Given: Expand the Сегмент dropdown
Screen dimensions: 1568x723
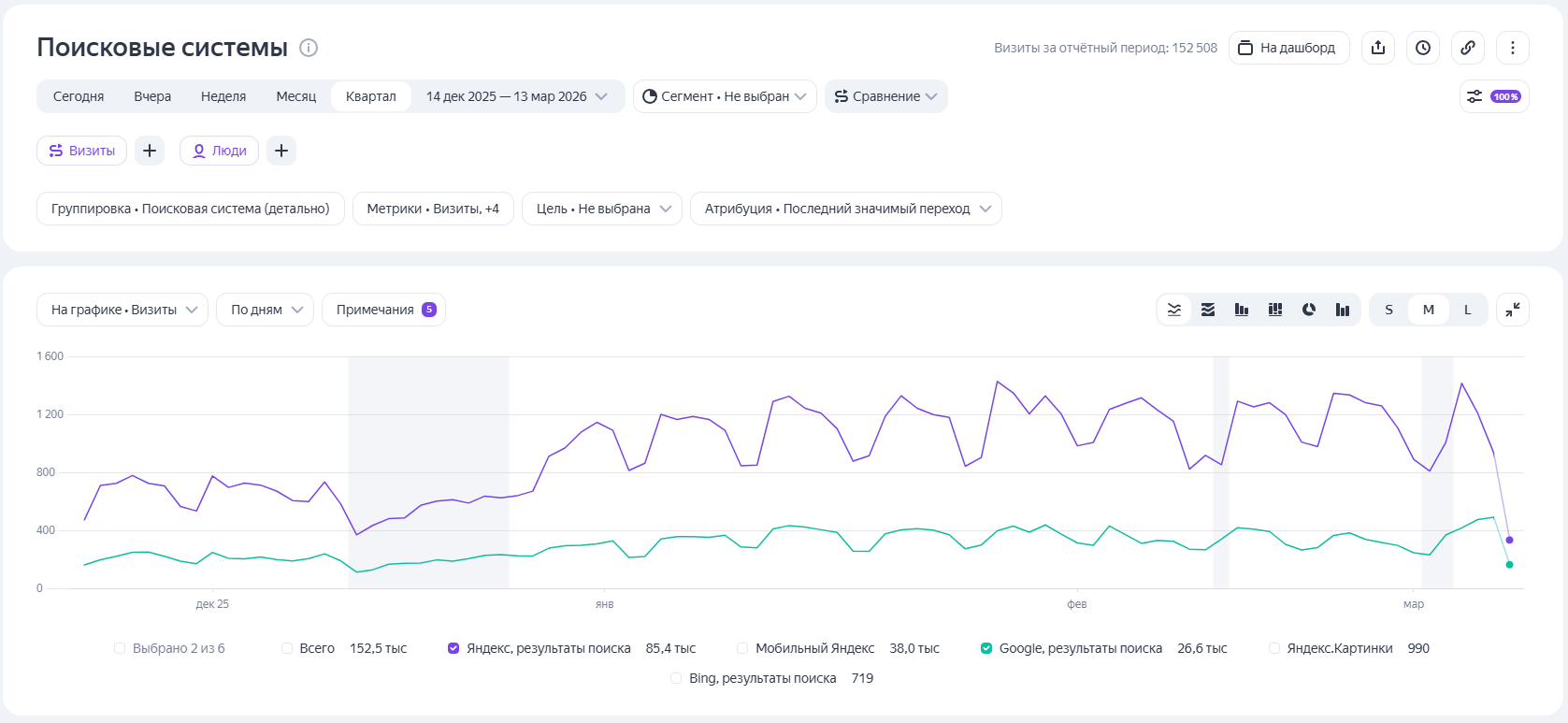Looking at the screenshot, I should 725,96.
